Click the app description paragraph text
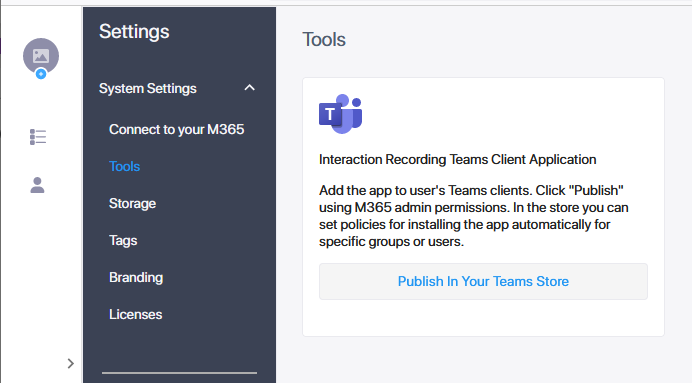Viewport: 692px width, 383px height. pos(474,216)
